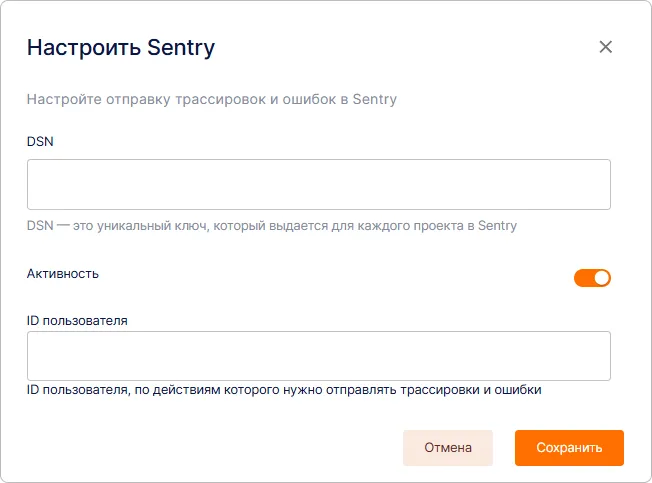Place cursor in the empty DSN textbox

318,184
